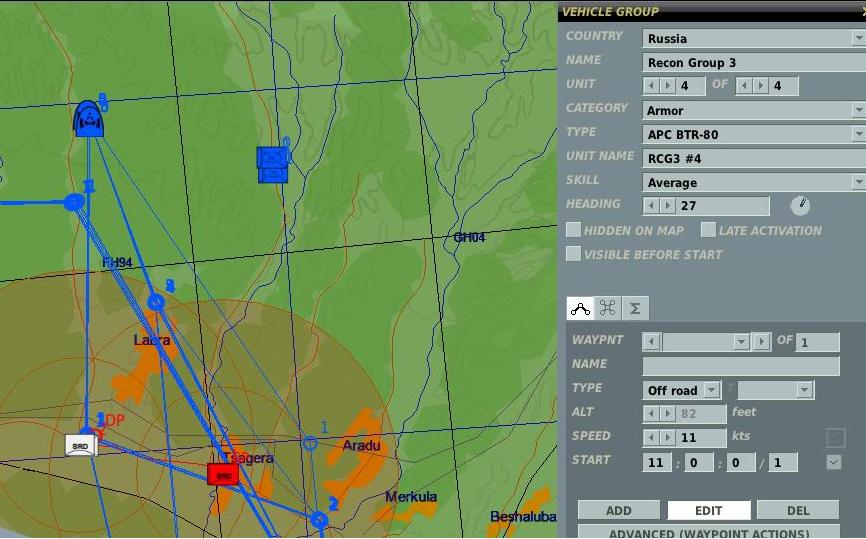The width and height of the screenshot is (866, 539).
Task: Click the speed value field showing 11
Action: pyautogui.click(x=701, y=437)
